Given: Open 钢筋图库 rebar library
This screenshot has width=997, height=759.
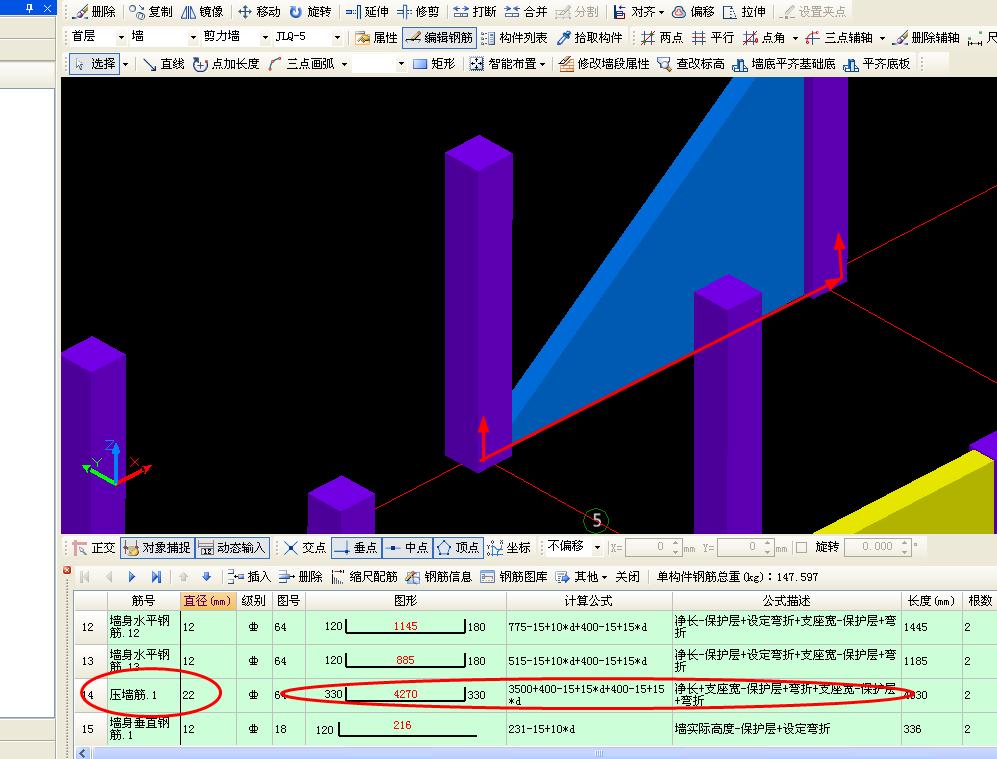Looking at the screenshot, I should click(514, 577).
